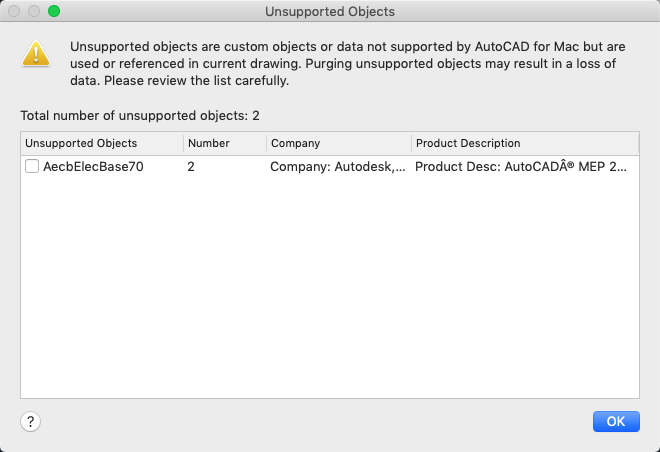Click the yellow warning triangle icon
Viewport: 660px width, 452px height.
click(x=36, y=54)
